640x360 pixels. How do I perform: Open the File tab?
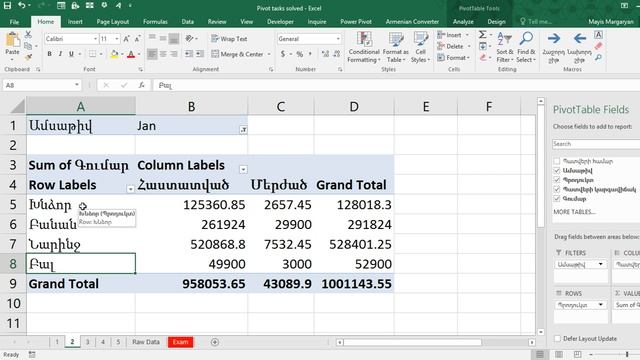14,22
